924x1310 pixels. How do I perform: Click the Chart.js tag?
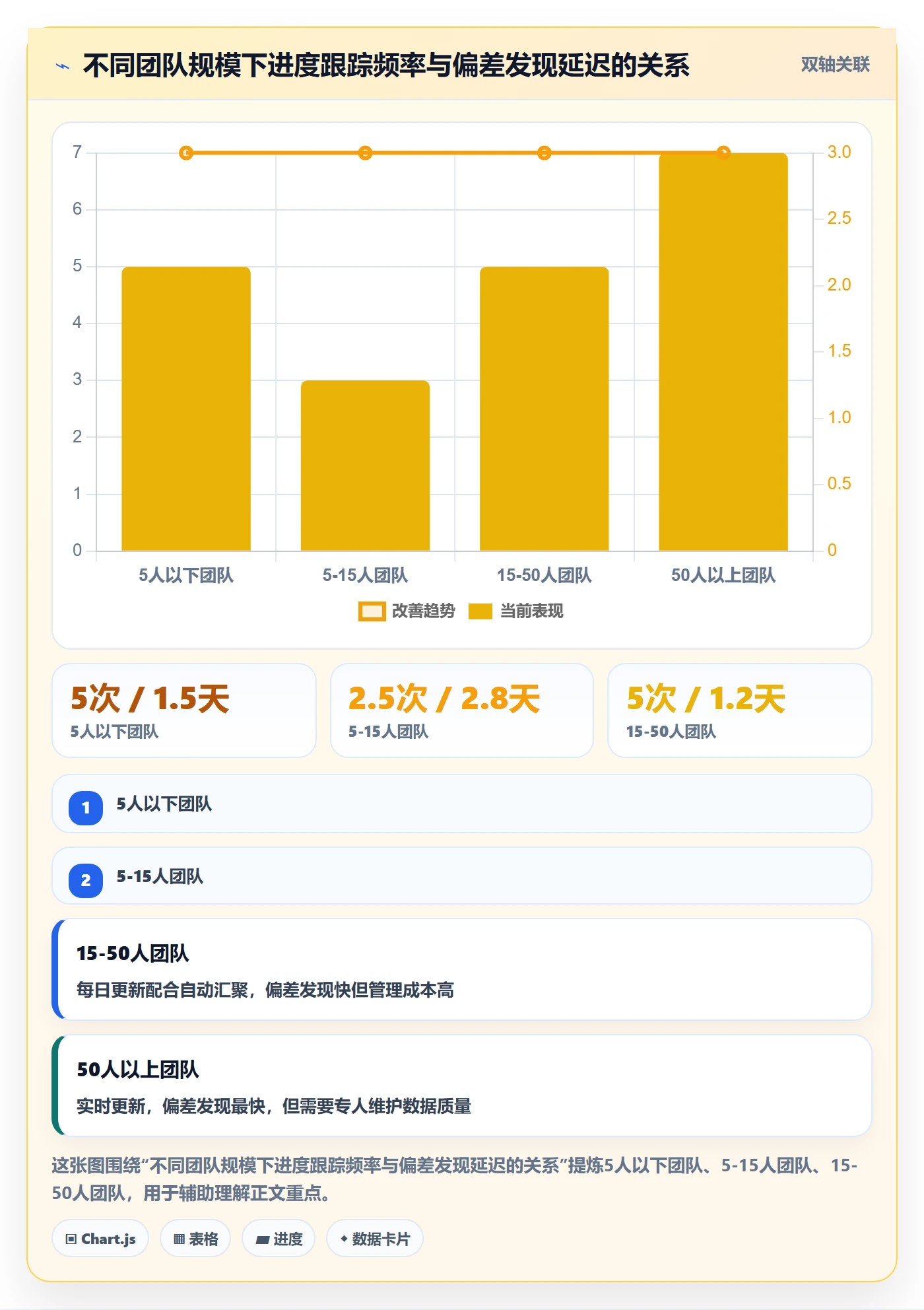coord(100,1239)
